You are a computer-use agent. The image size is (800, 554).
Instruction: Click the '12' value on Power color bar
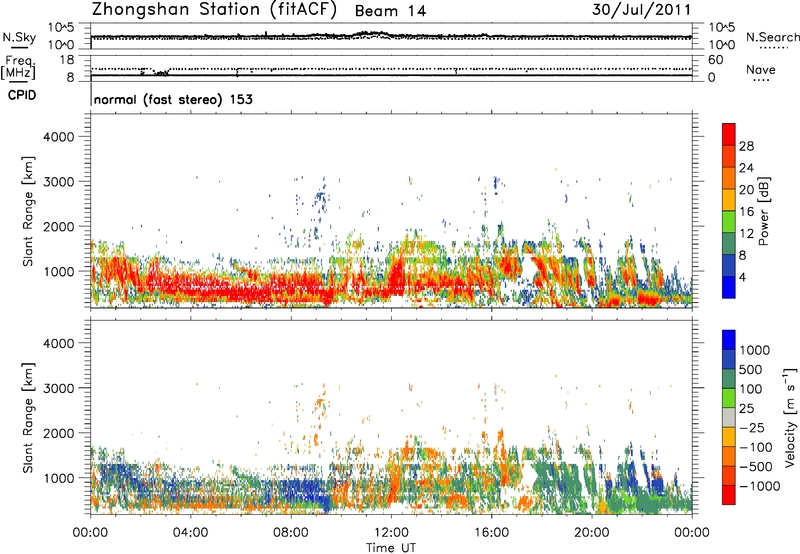[746, 234]
